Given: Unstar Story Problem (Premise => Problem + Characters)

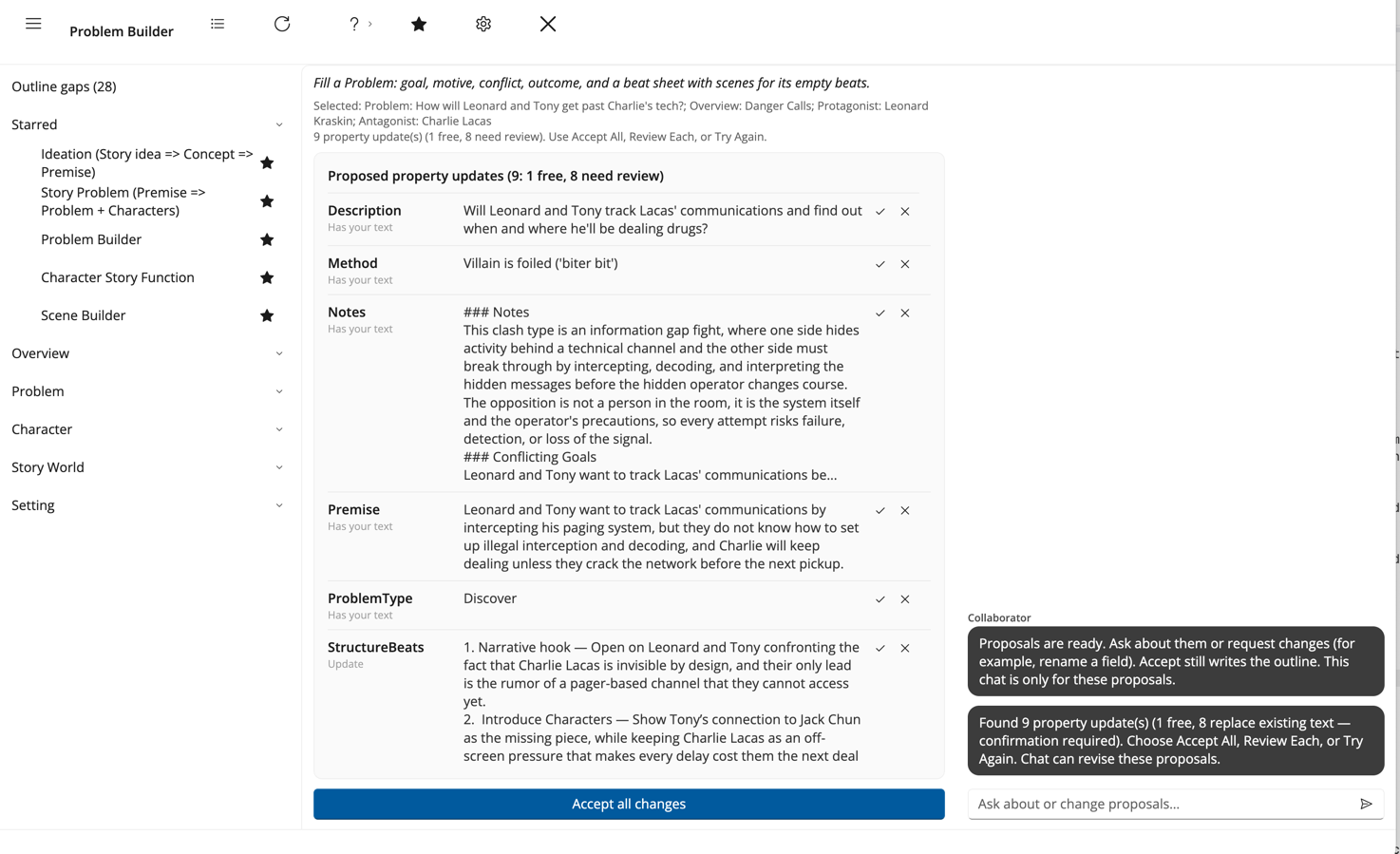Looking at the screenshot, I should pyautogui.click(x=267, y=201).
